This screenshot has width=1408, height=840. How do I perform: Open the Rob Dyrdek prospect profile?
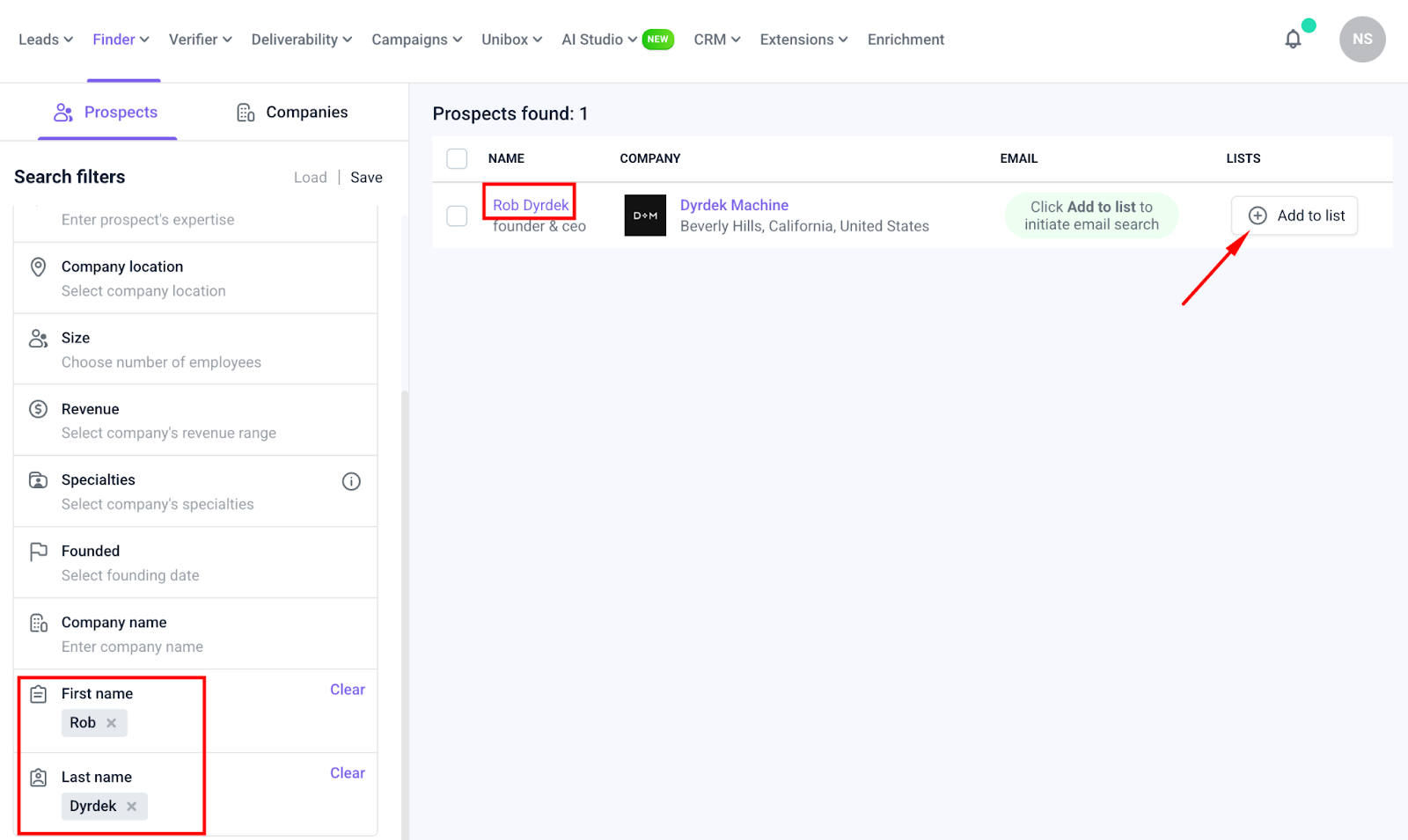(x=531, y=205)
